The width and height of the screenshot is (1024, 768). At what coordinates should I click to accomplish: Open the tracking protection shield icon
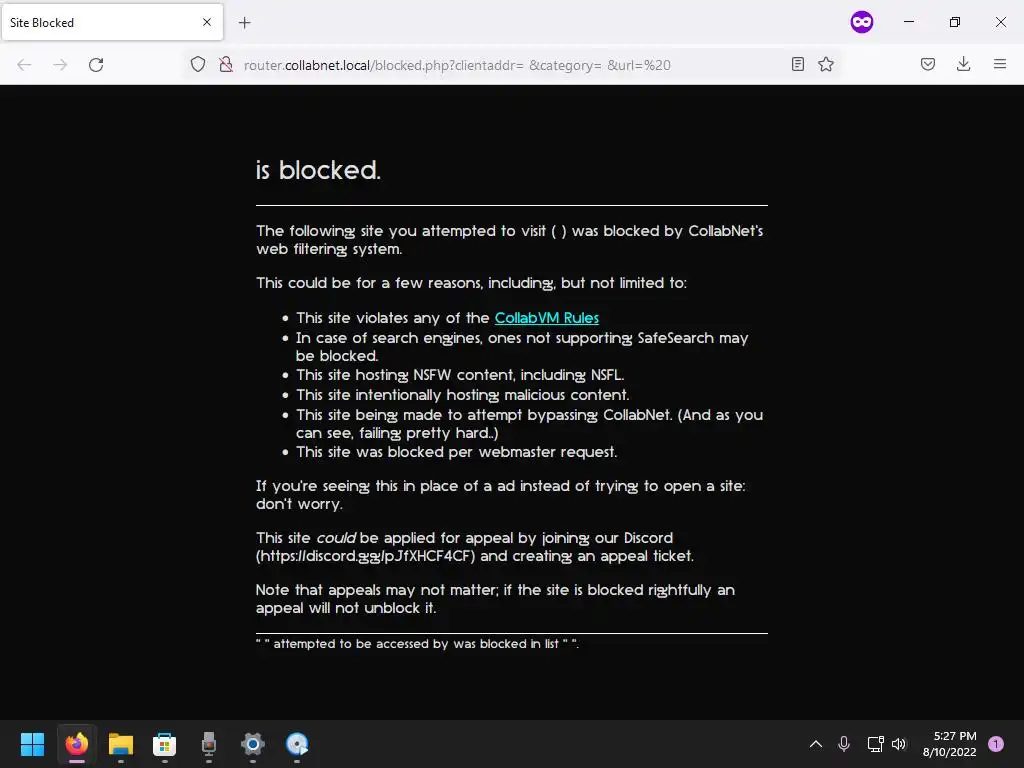198,64
